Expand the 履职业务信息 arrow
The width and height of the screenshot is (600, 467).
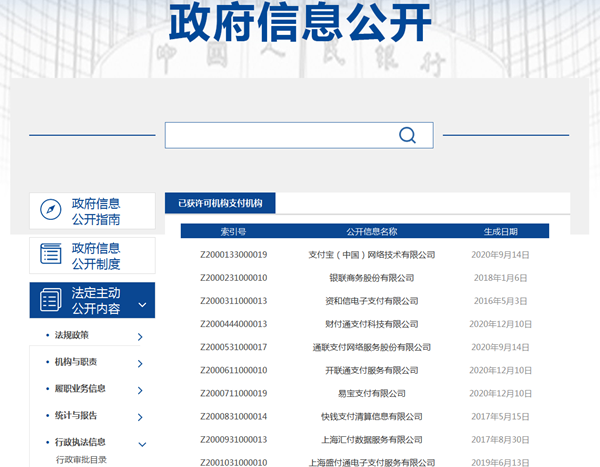tap(140, 390)
